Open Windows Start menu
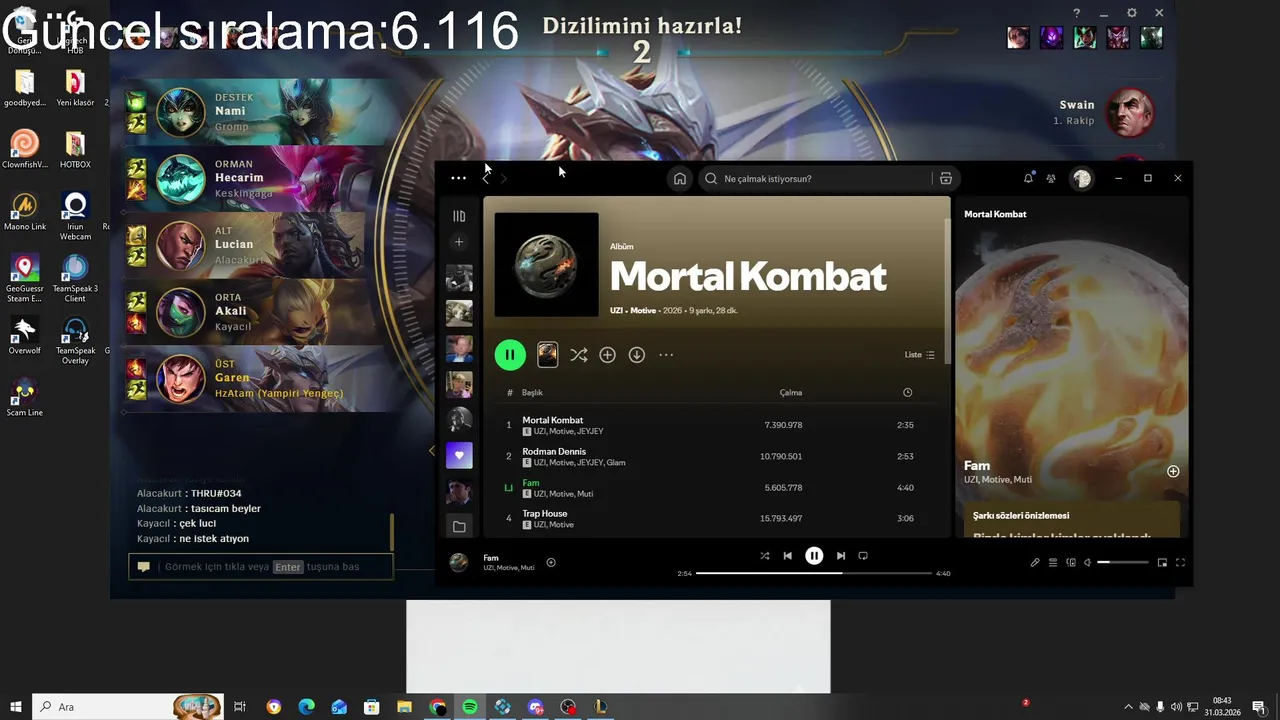The width and height of the screenshot is (1280, 720). click(x=16, y=707)
